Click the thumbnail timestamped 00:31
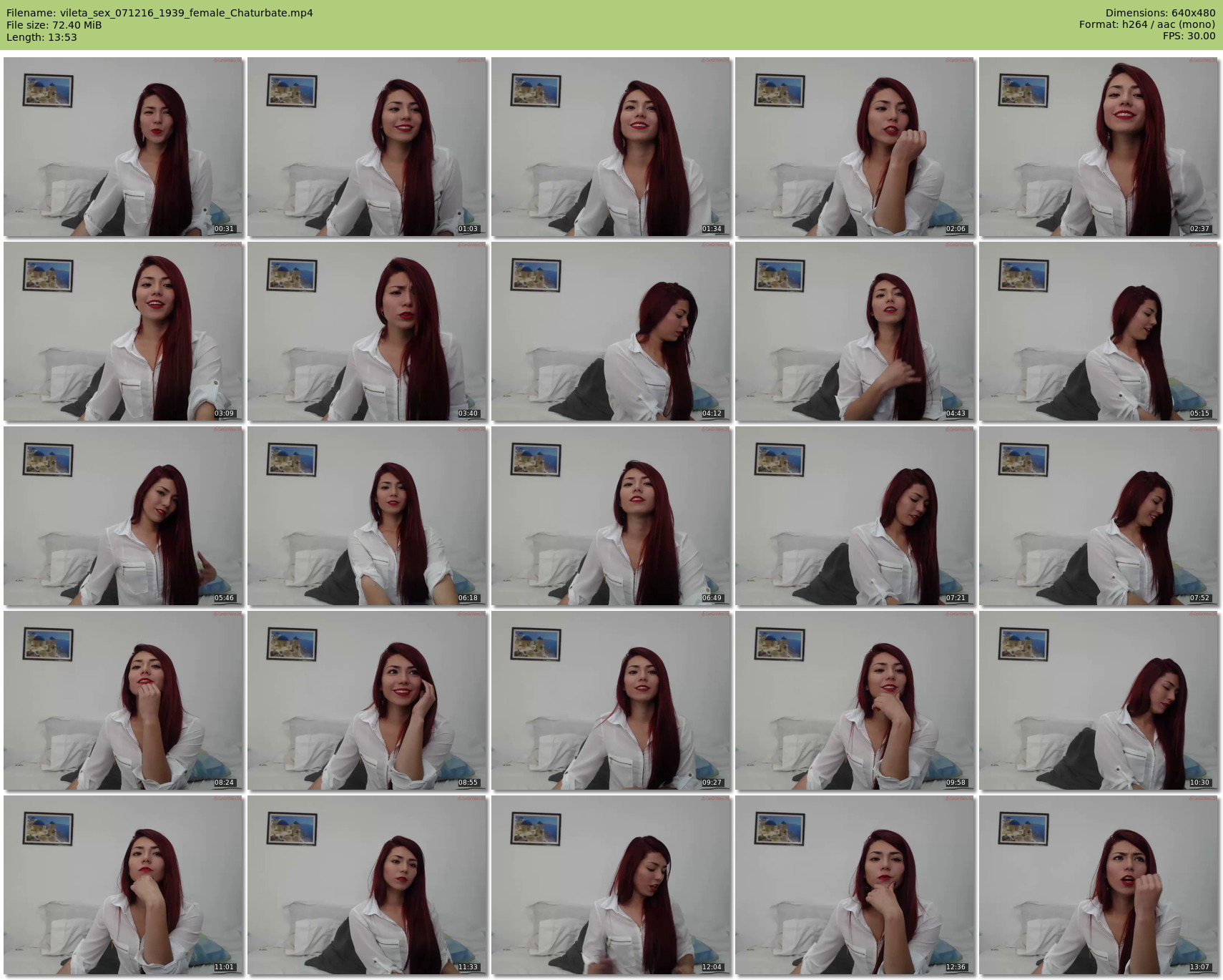Viewport: 1223px width, 980px height. pyautogui.click(x=123, y=147)
